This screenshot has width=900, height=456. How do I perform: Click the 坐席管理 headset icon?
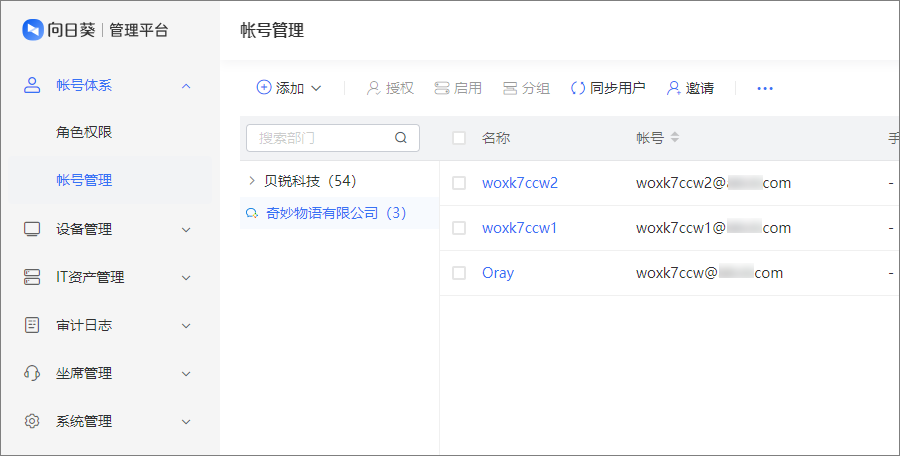[x=32, y=373]
